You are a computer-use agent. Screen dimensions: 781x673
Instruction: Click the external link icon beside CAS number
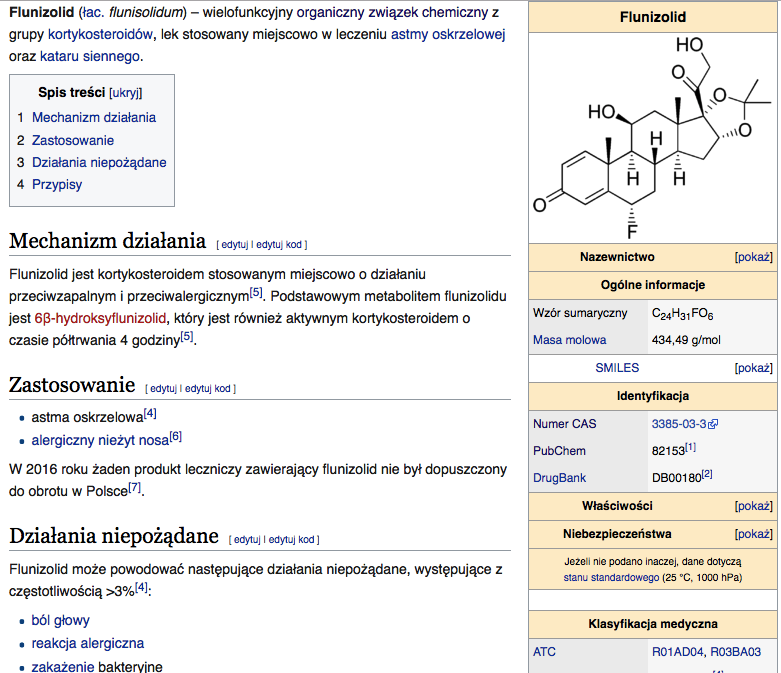[713, 424]
